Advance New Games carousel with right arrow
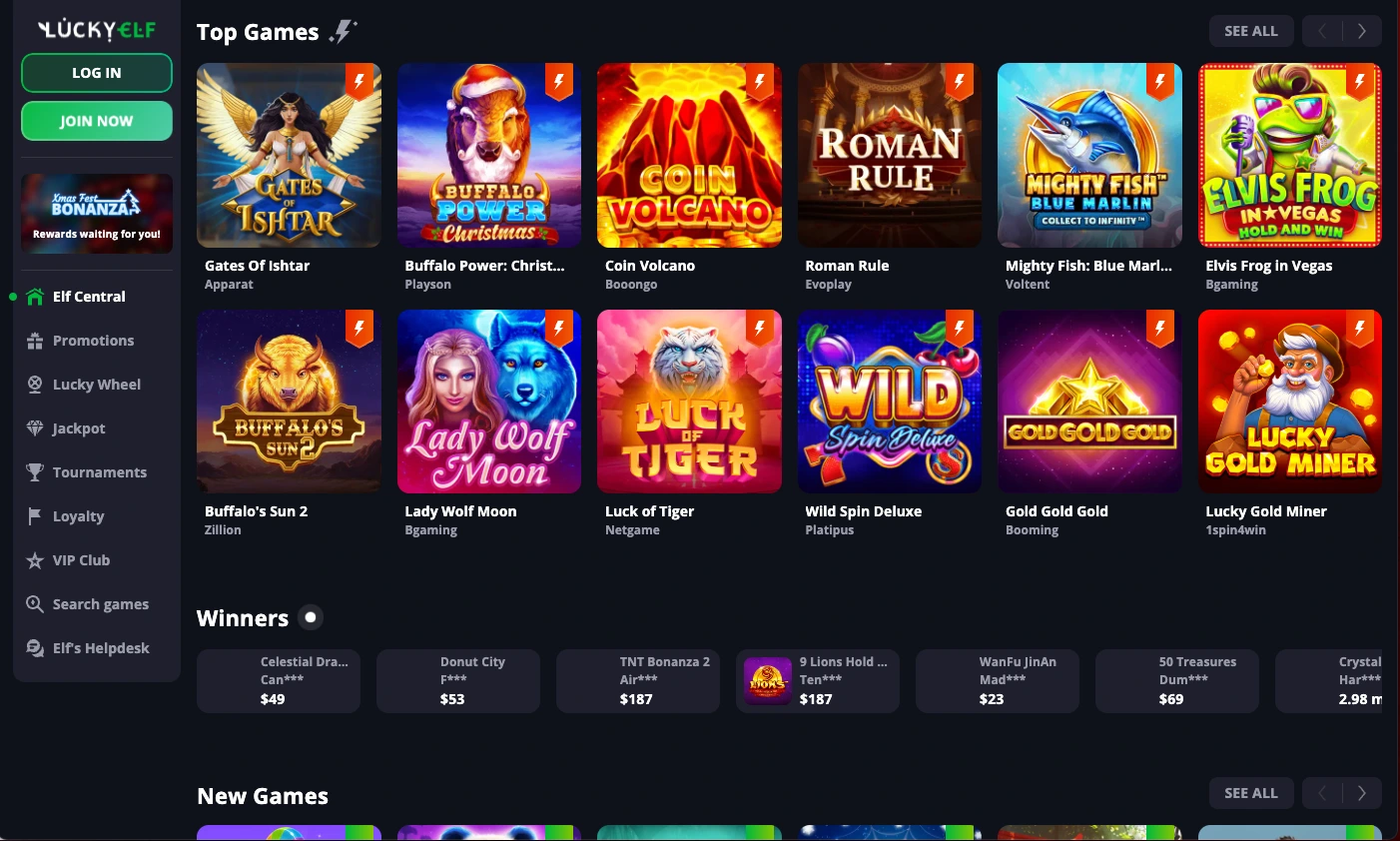This screenshot has height=841, width=1400. 1362,793
